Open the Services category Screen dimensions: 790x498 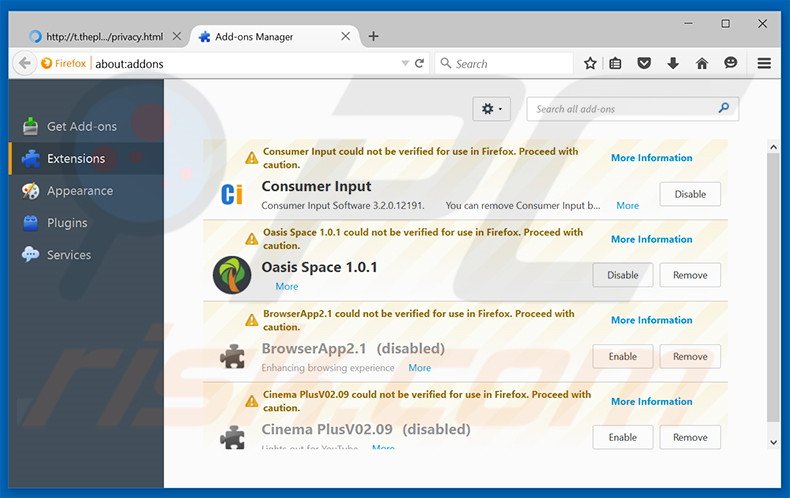pyautogui.click(x=86, y=255)
